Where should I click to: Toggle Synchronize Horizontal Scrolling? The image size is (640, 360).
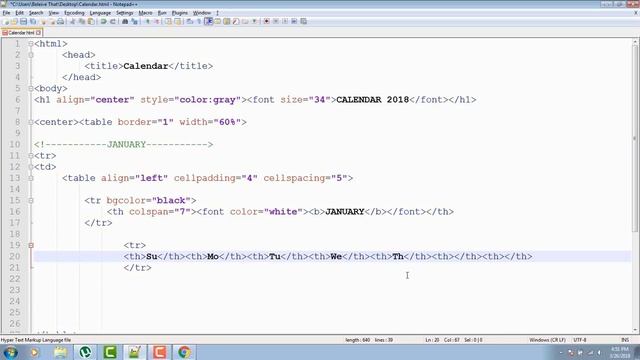click(x=178, y=21)
